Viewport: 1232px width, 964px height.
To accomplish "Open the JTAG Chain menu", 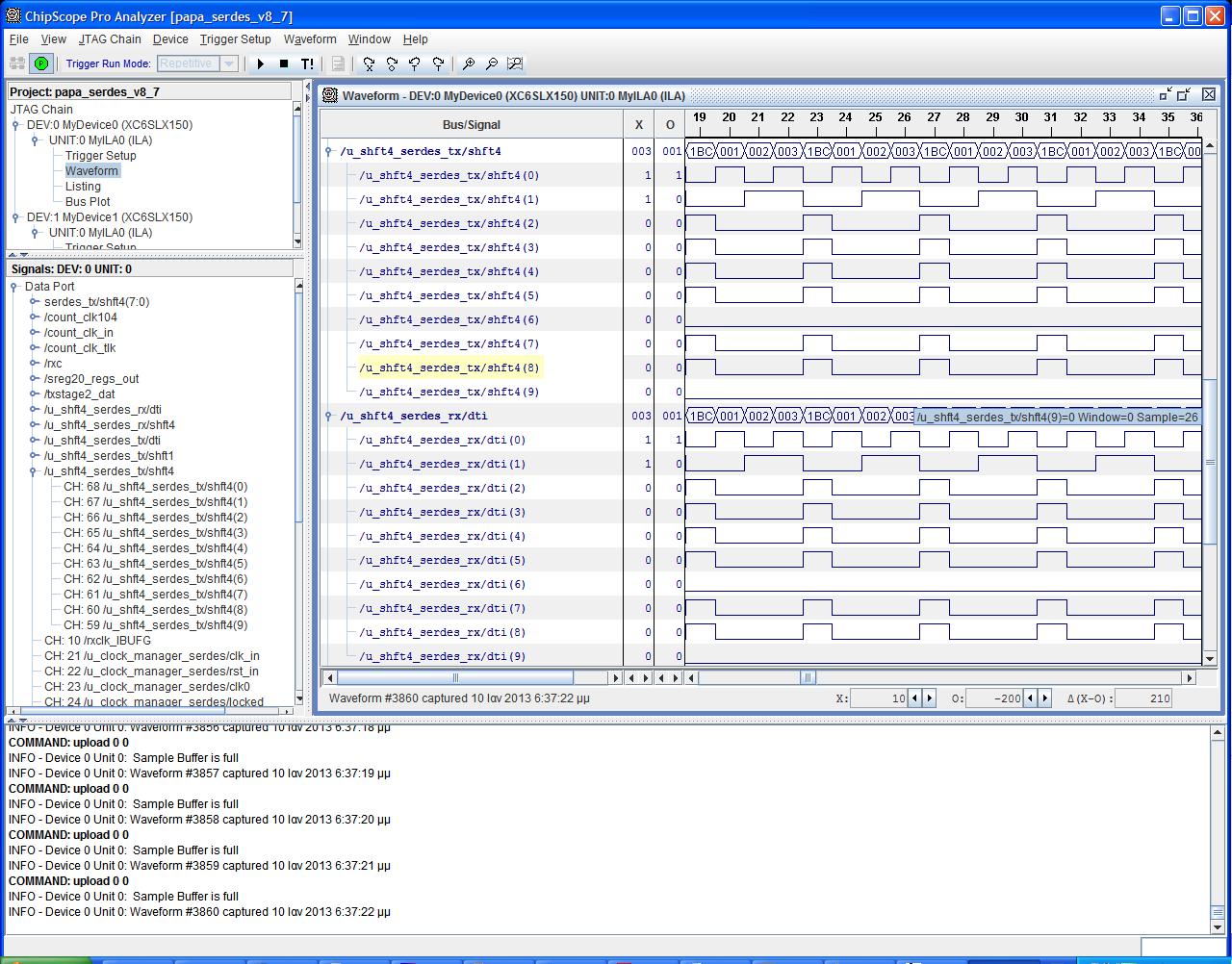I will (x=110, y=39).
